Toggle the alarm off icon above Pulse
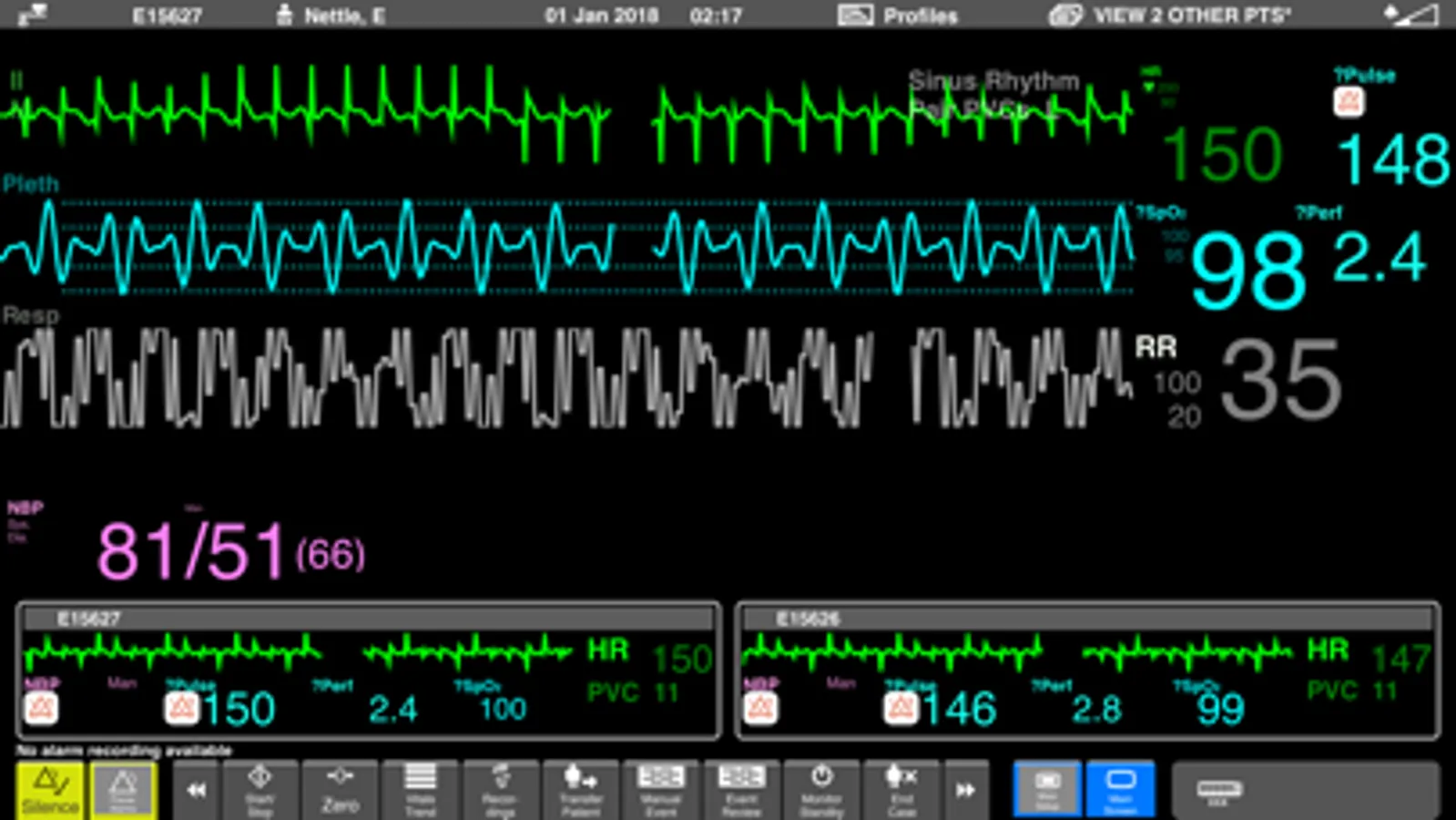Viewport: 1456px width, 820px height. point(1349,101)
